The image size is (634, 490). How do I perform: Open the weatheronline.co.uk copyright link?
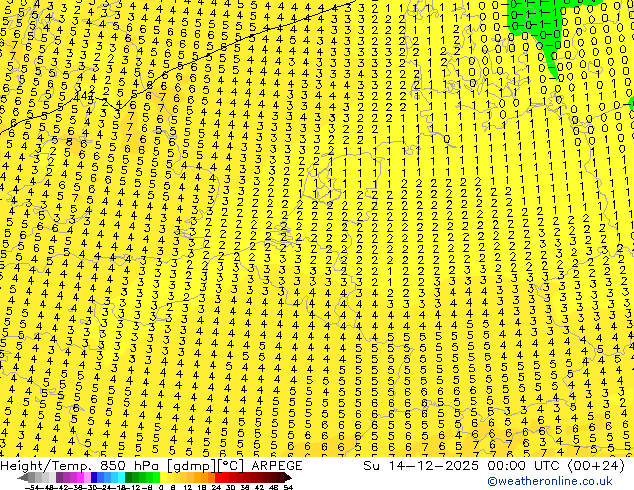(550, 481)
